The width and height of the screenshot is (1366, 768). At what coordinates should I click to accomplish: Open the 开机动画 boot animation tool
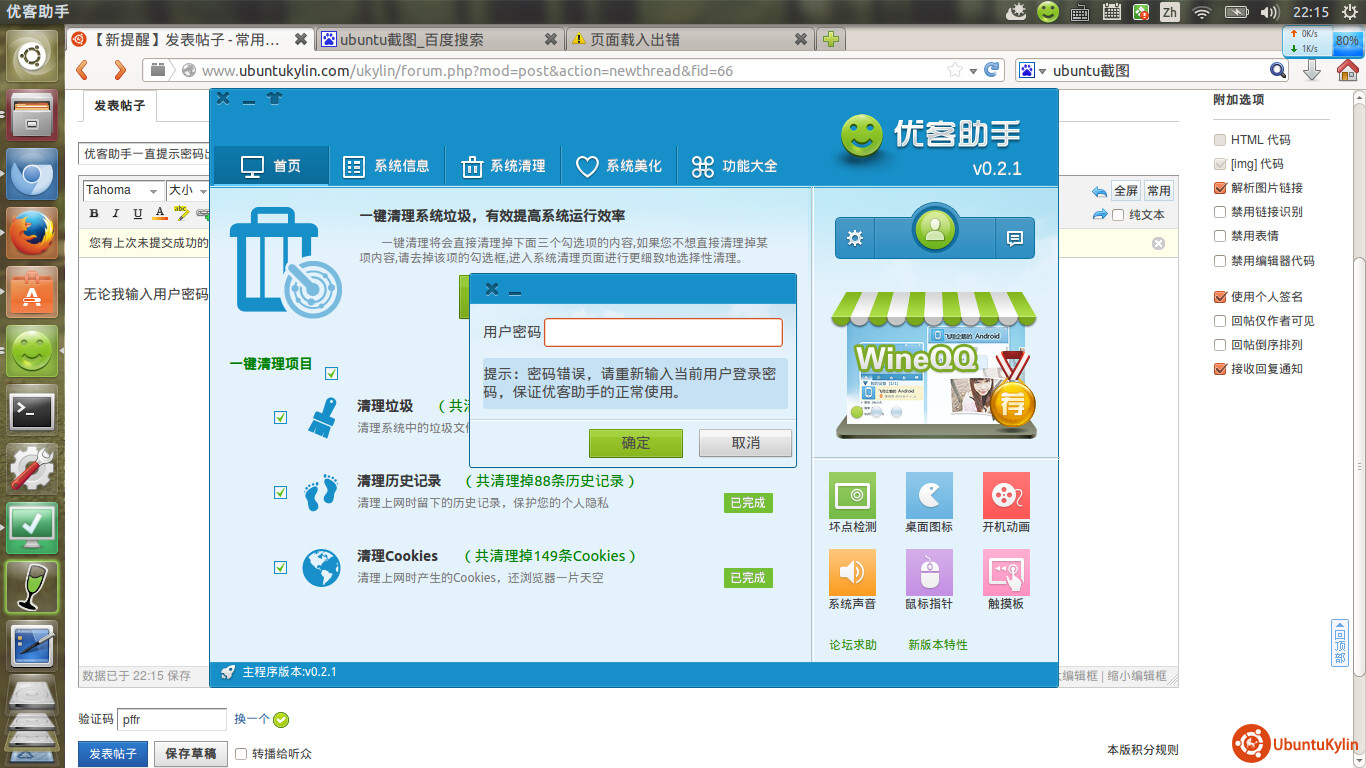click(1005, 496)
